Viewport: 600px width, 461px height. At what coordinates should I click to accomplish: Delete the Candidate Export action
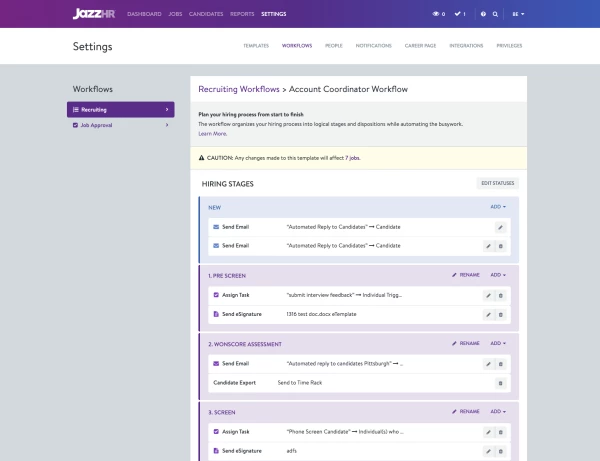[x=501, y=383]
